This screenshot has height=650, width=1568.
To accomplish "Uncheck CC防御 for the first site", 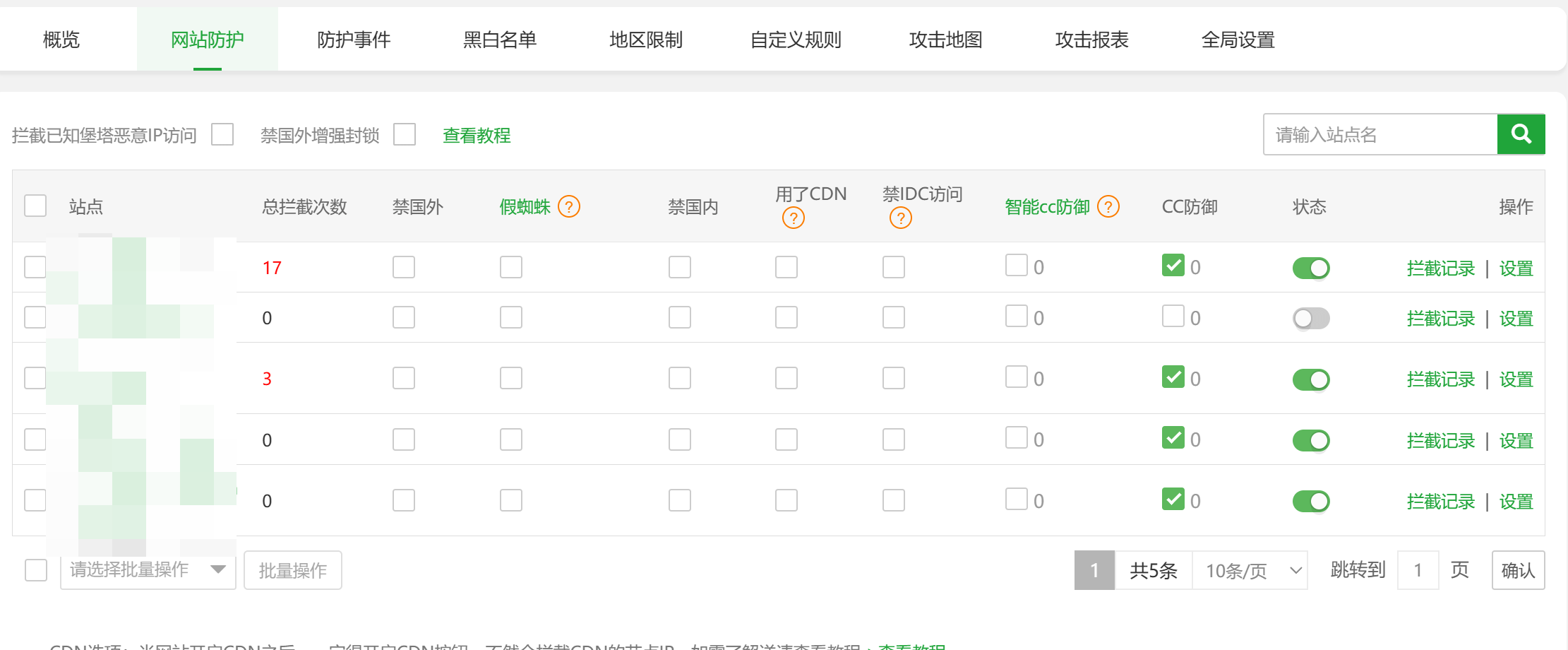I will pos(1173,266).
